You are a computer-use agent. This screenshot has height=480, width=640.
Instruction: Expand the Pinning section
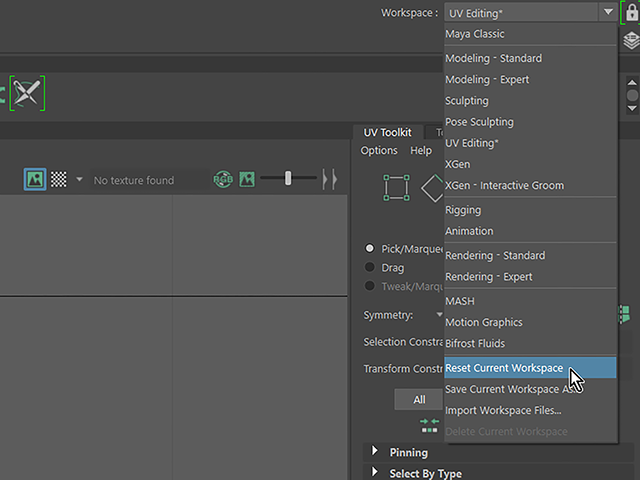coord(374,451)
